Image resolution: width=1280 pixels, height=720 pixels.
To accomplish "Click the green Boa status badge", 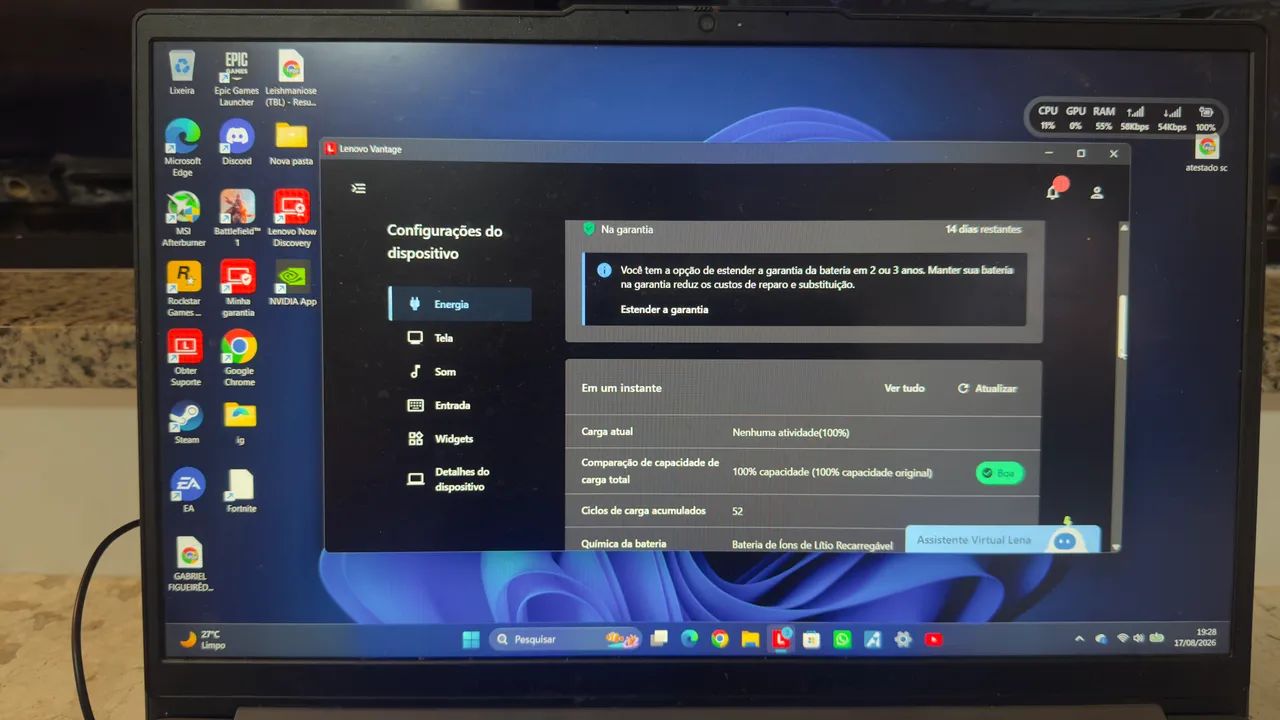I will (x=999, y=473).
